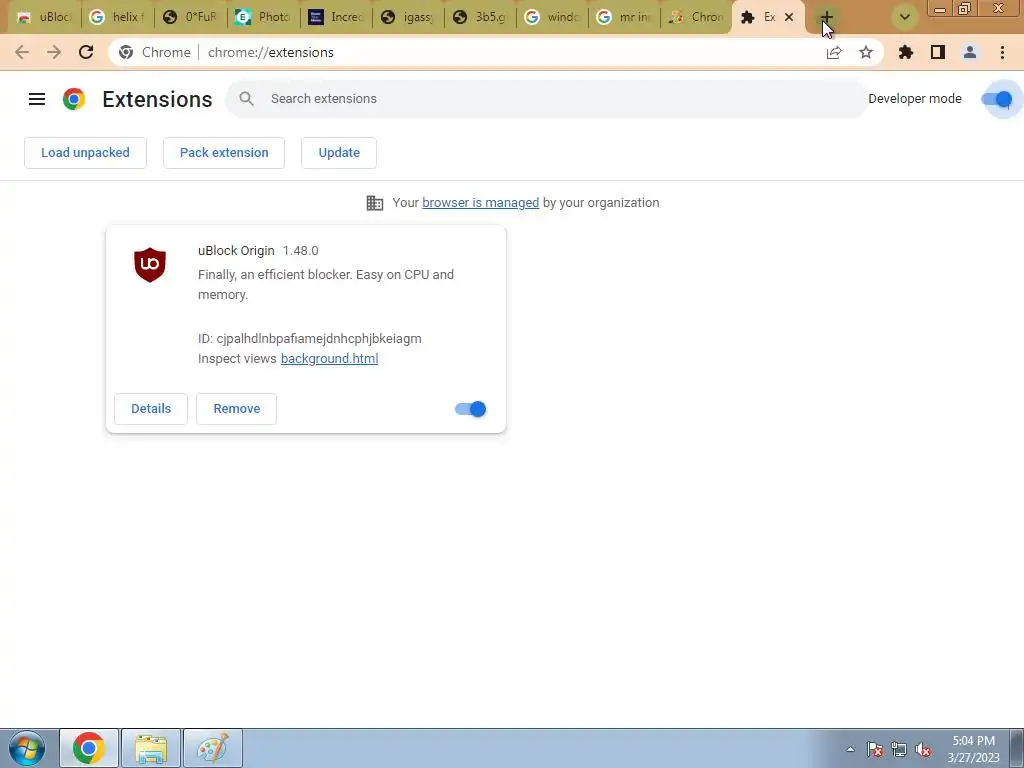Image resolution: width=1024 pixels, height=768 pixels.
Task: Switch to the Photo tab
Action: pyautogui.click(x=263, y=18)
